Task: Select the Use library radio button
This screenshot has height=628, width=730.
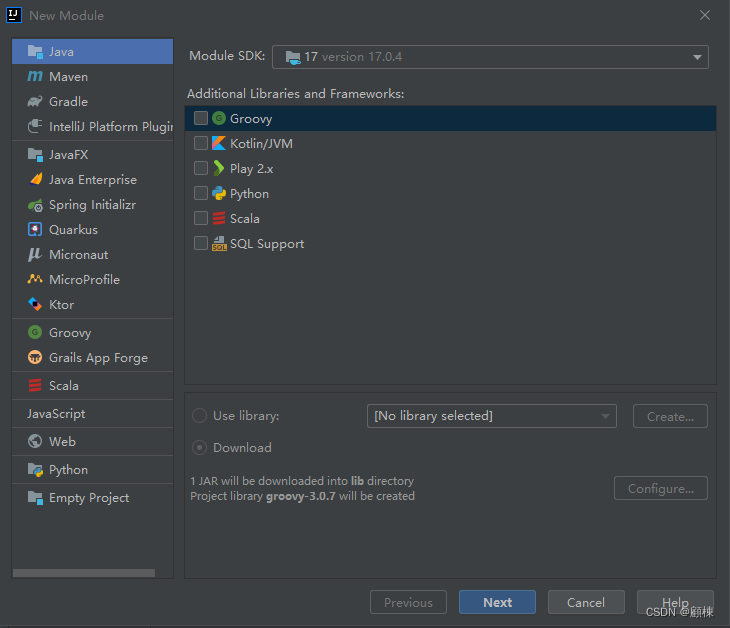Action: click(x=199, y=416)
